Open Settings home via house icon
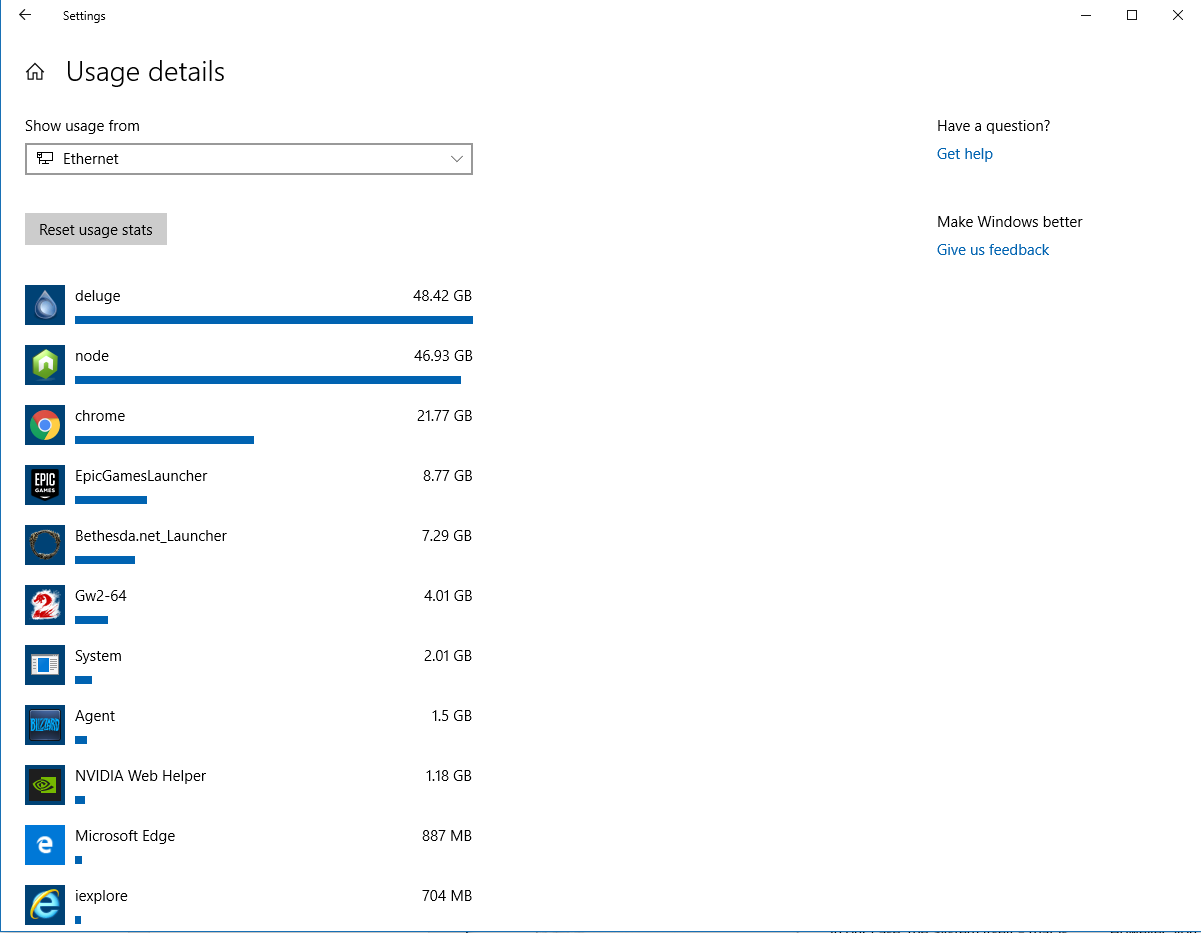This screenshot has width=1201, height=933. [x=35, y=72]
